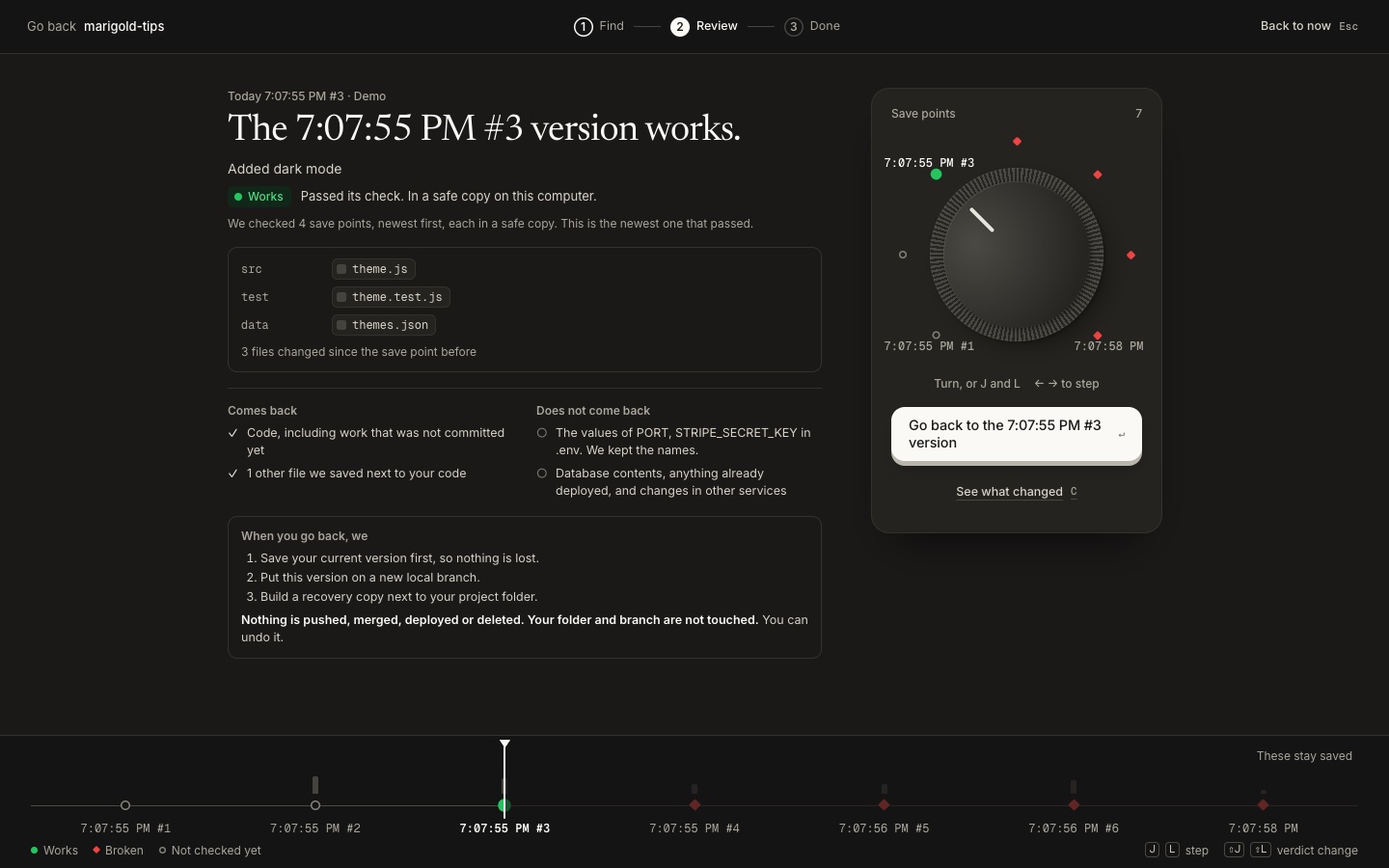Click the 'Not checked yet' legend entry

(209, 851)
